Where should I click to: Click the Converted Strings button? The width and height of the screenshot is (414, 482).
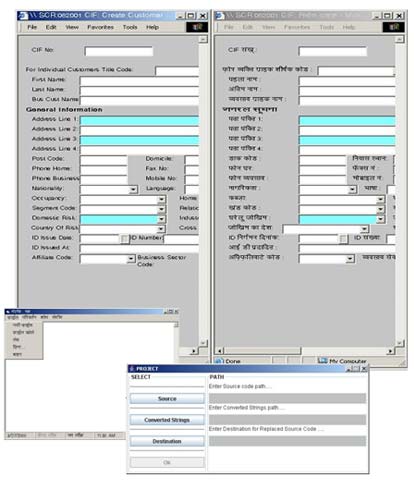point(167,420)
